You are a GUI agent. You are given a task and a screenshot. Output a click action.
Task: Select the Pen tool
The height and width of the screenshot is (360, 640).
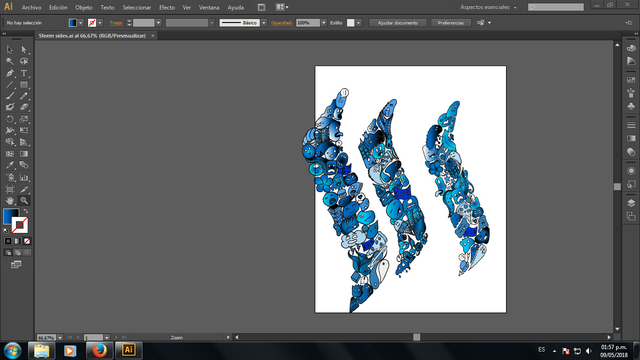pos(10,73)
